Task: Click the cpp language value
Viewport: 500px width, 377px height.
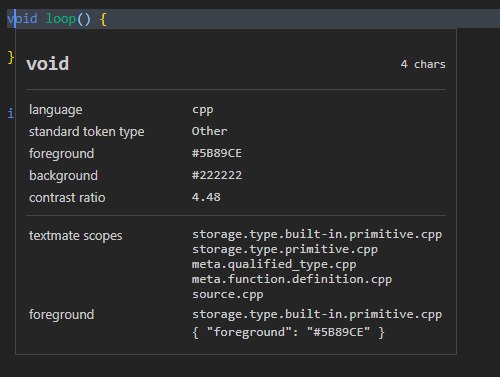Action: click(x=203, y=110)
